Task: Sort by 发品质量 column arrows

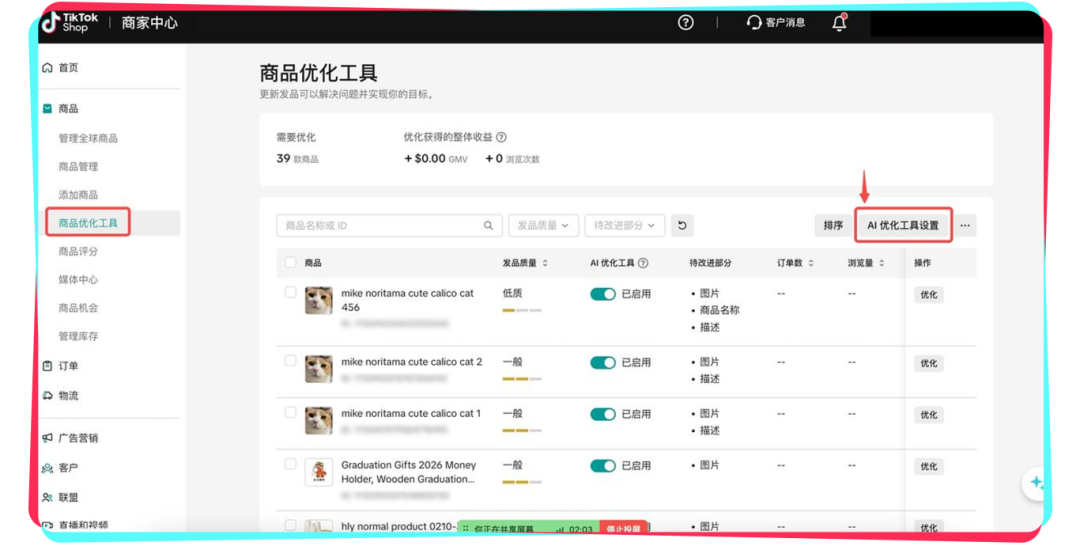Action: coord(545,263)
